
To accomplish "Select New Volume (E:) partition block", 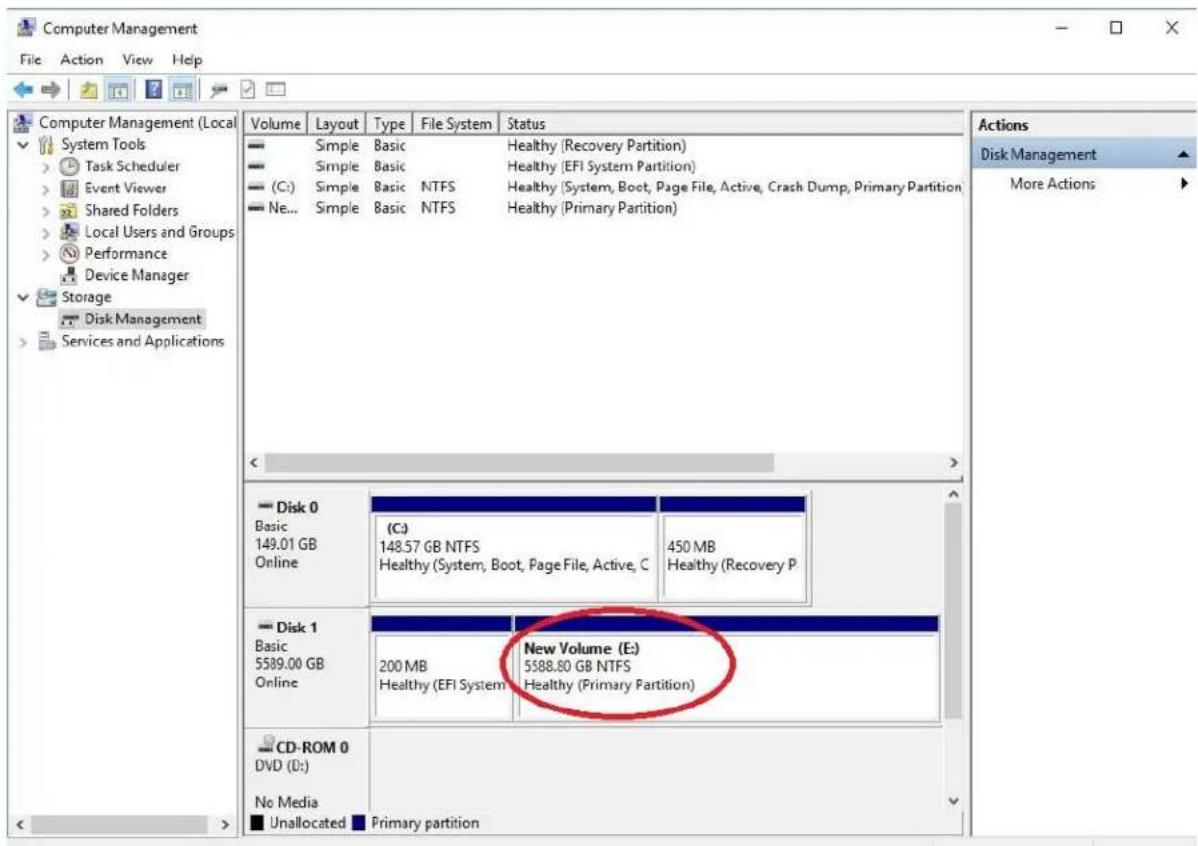I will pos(727,669).
